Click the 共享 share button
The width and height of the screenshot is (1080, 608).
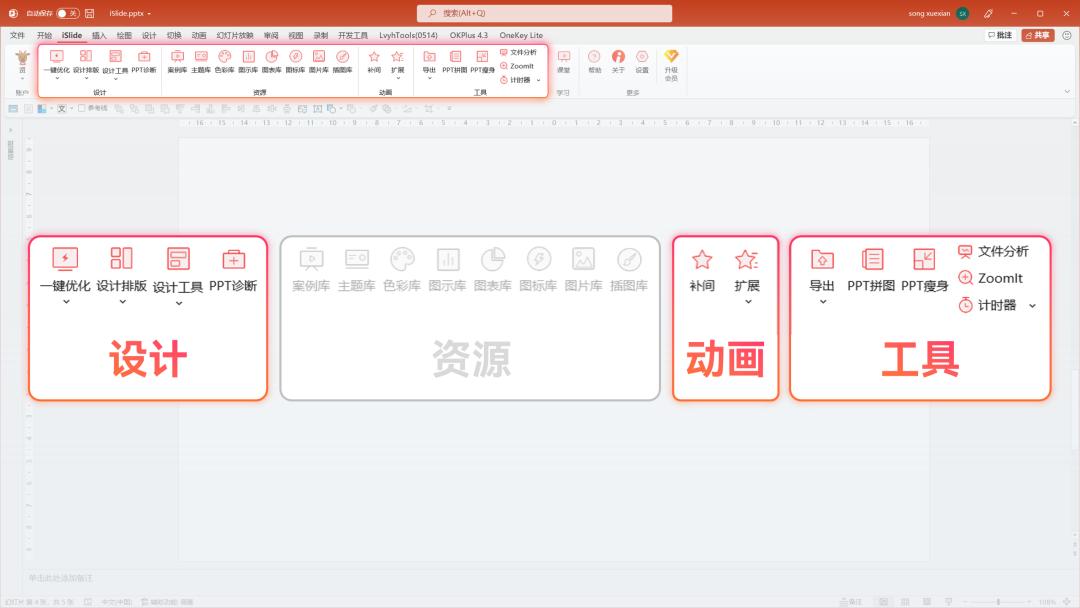[x=1038, y=35]
